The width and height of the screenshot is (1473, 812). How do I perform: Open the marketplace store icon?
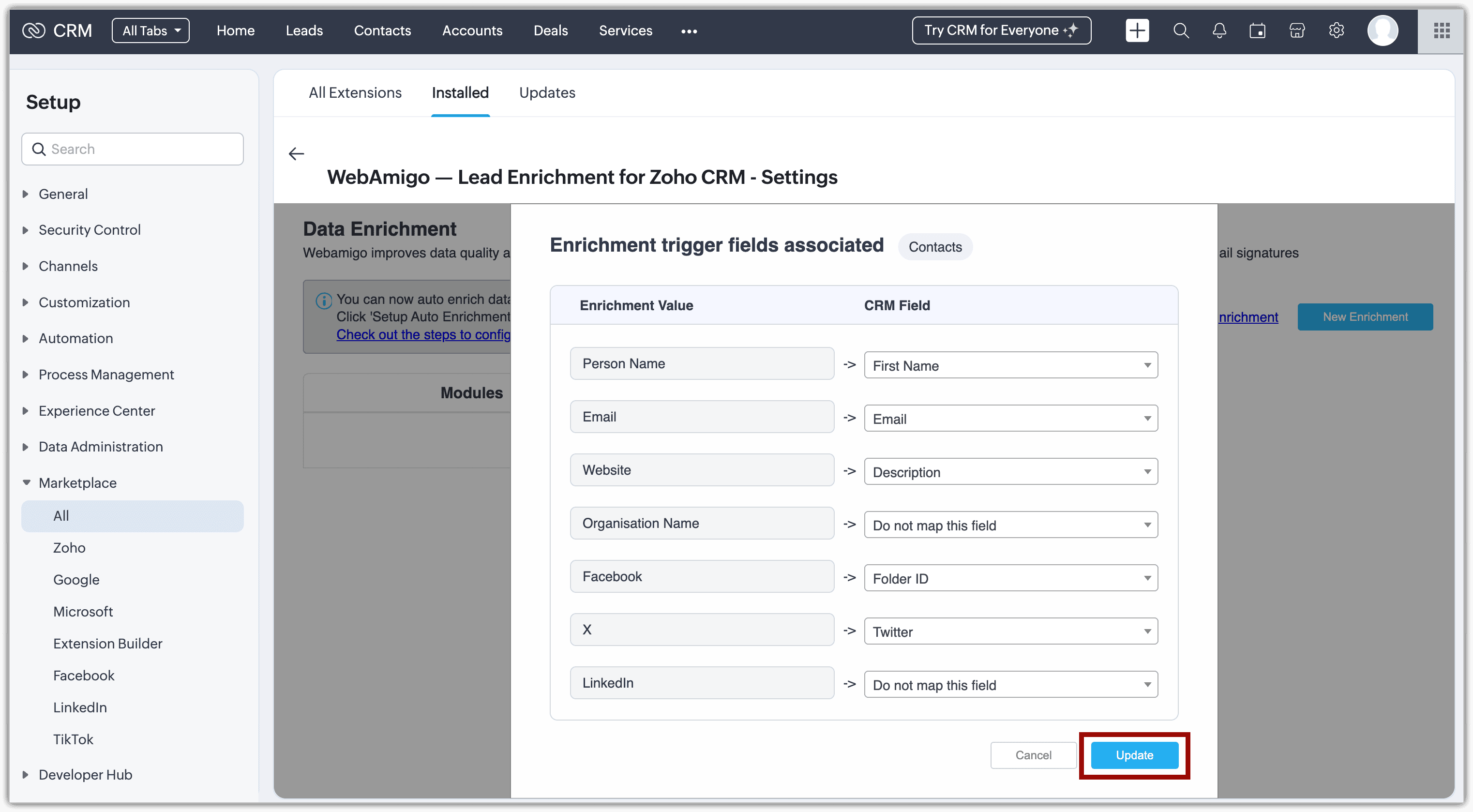[1297, 30]
